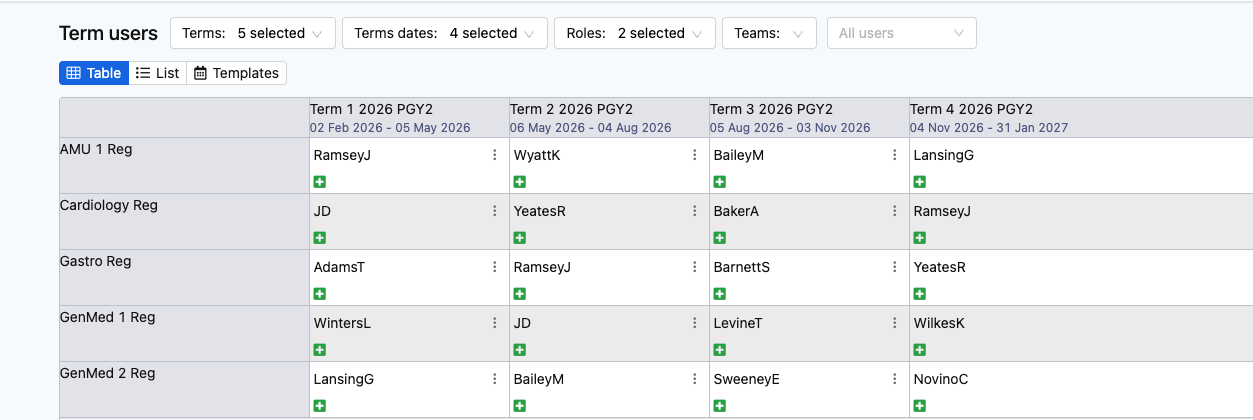Open three-dot menu for AdamsT in Gastro Reg
The width and height of the screenshot is (1253, 420).
(494, 267)
